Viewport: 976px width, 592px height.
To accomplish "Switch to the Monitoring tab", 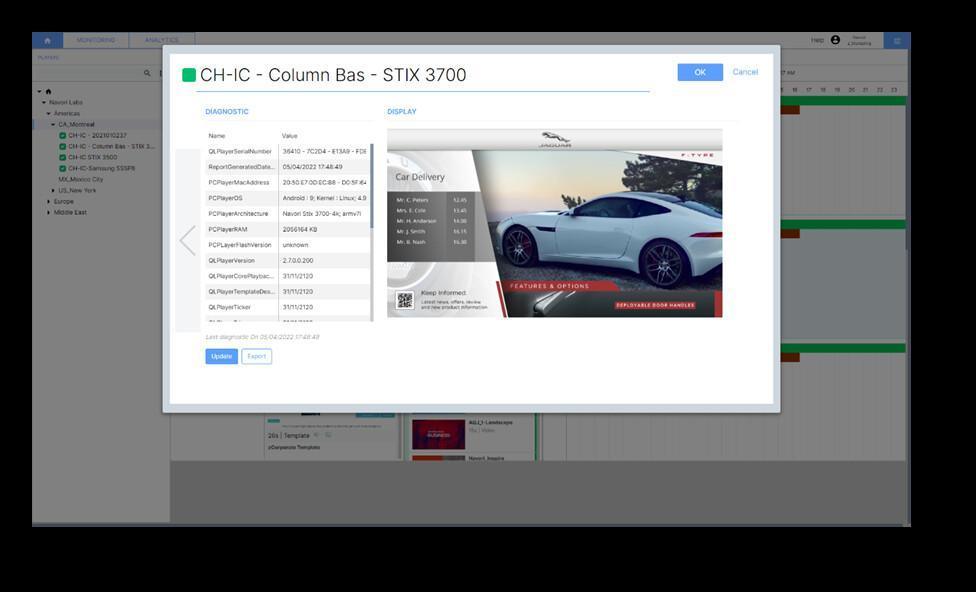I will 96,40.
